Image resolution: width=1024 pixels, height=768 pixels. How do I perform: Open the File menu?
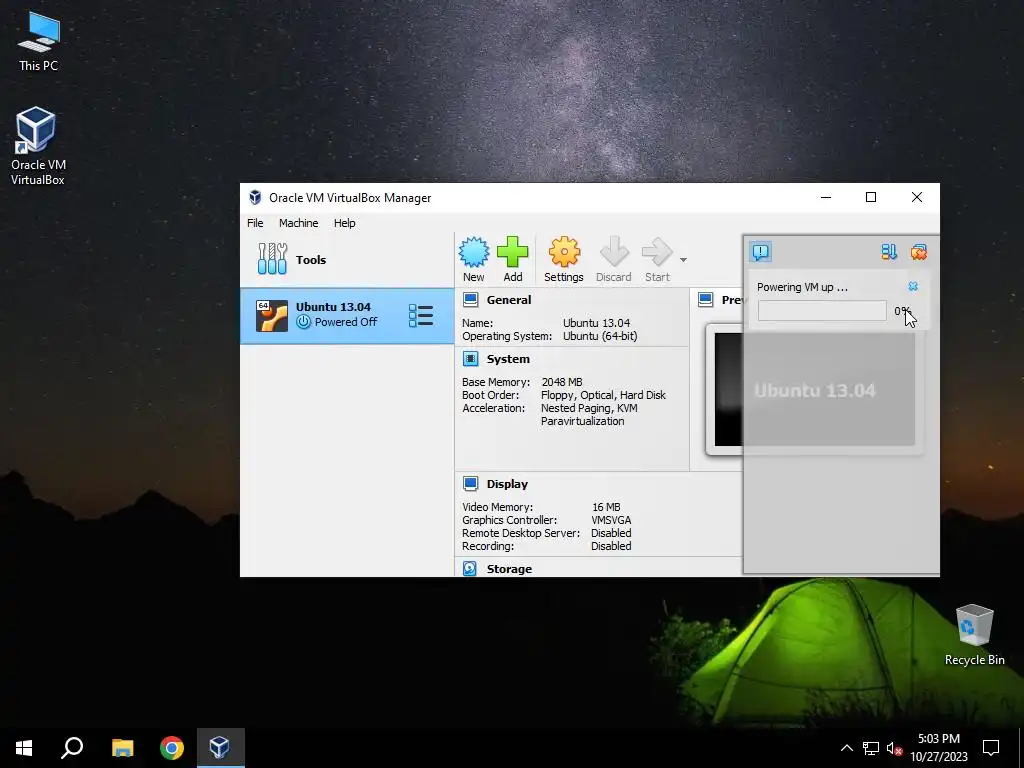pos(255,223)
